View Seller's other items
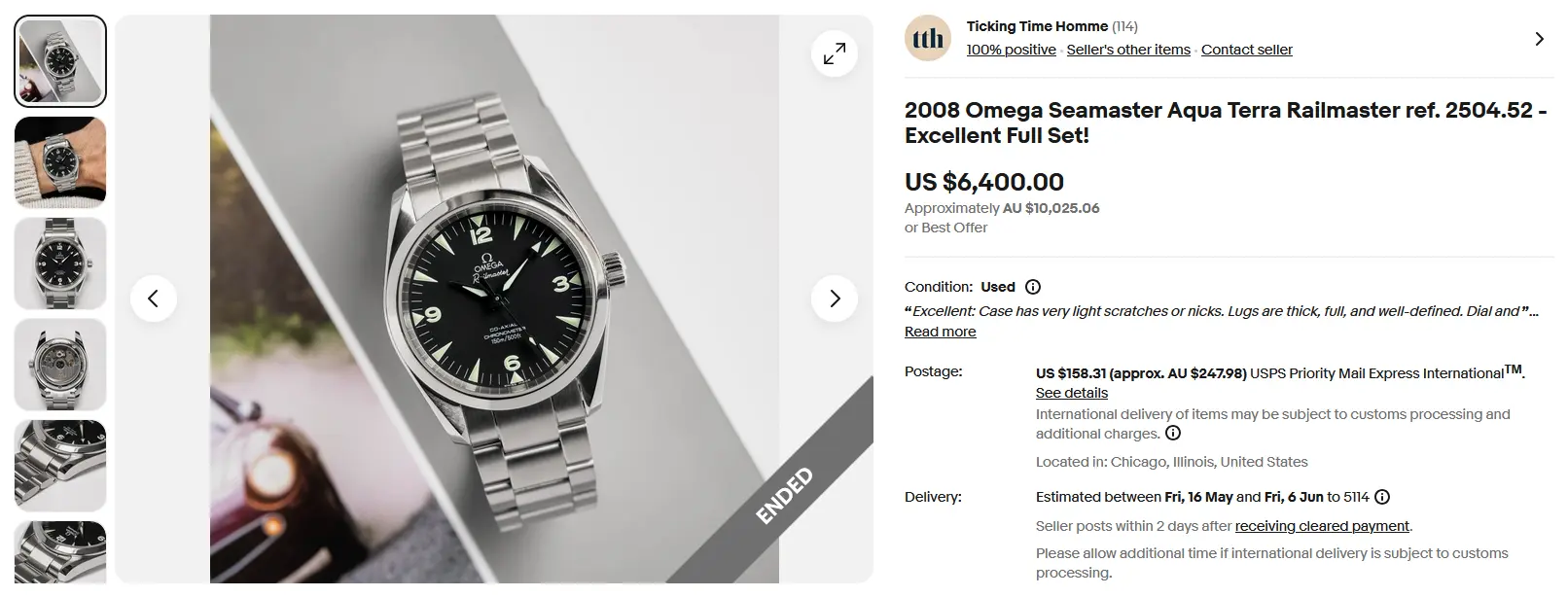1568x597 pixels. pos(1127,50)
